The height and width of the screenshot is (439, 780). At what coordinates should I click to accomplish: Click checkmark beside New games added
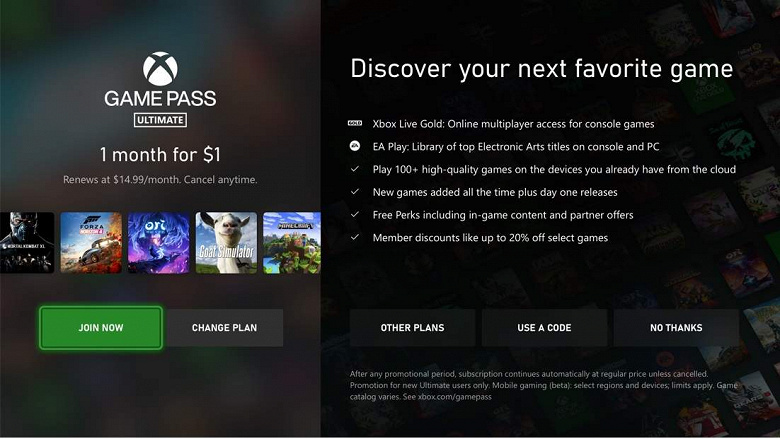point(355,191)
